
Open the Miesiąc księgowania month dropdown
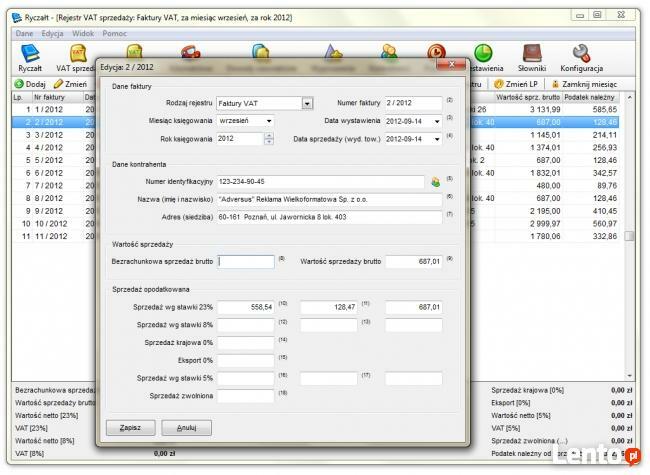point(269,120)
